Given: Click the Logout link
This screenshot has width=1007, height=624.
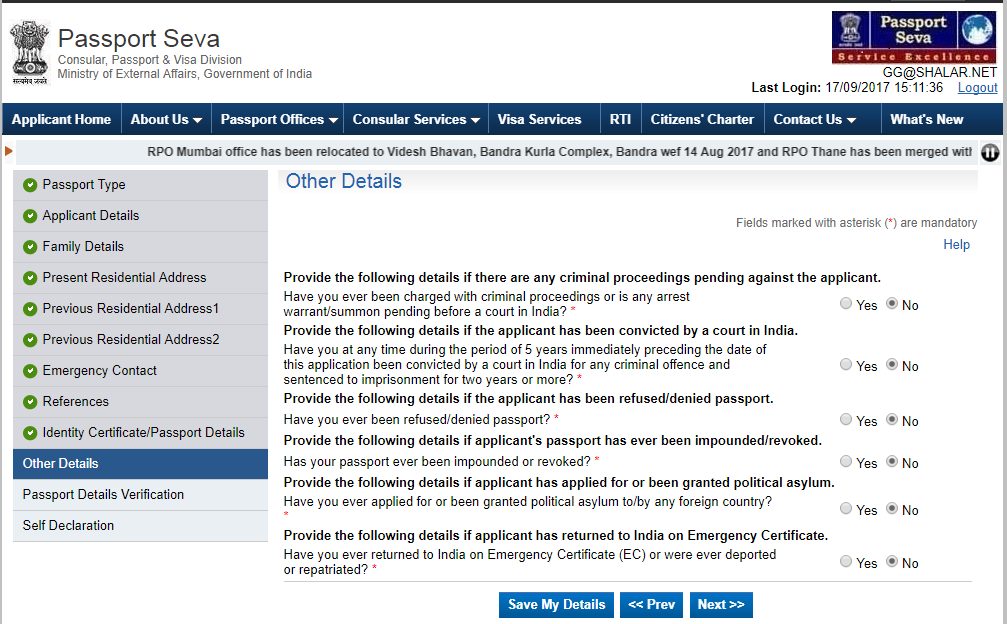Looking at the screenshot, I should (977, 87).
